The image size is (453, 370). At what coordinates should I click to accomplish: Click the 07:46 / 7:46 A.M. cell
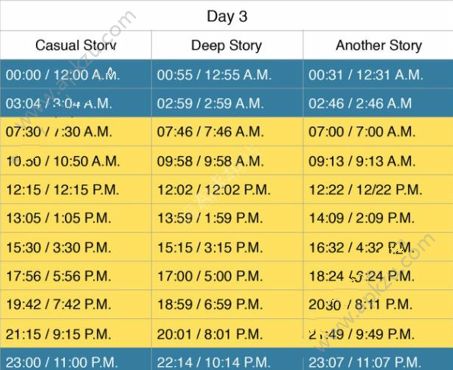point(227,131)
